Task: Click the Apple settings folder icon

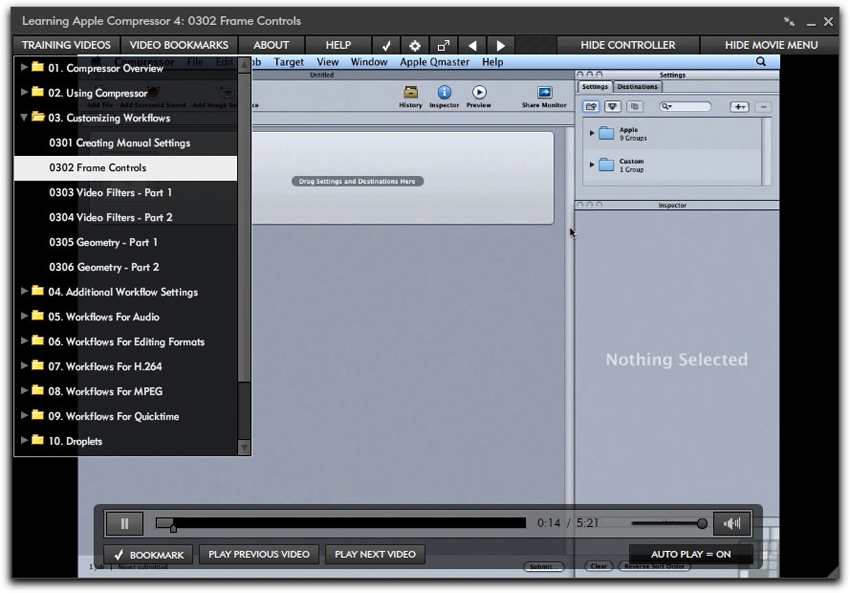Action: (606, 133)
